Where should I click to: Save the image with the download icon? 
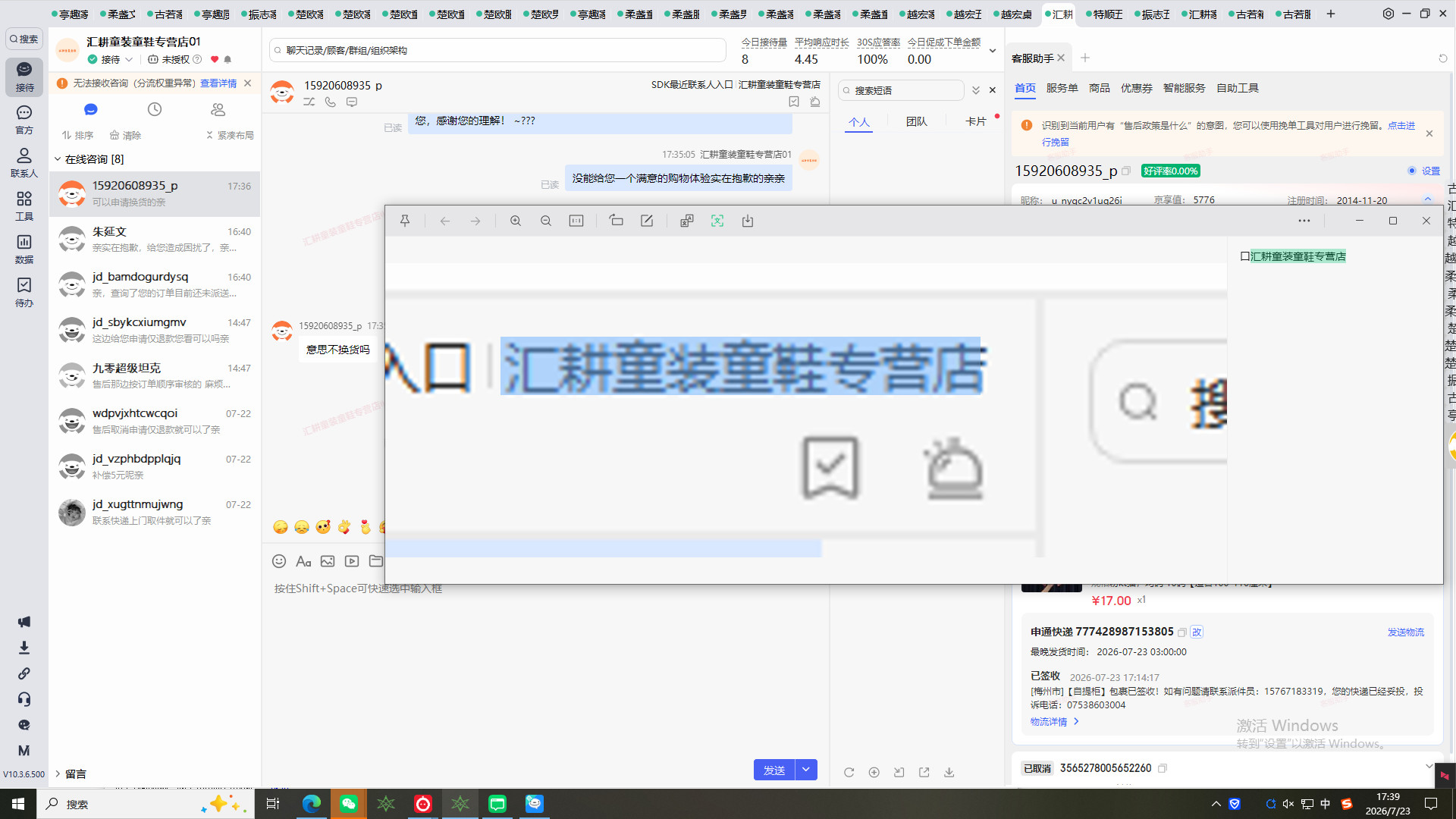click(748, 221)
